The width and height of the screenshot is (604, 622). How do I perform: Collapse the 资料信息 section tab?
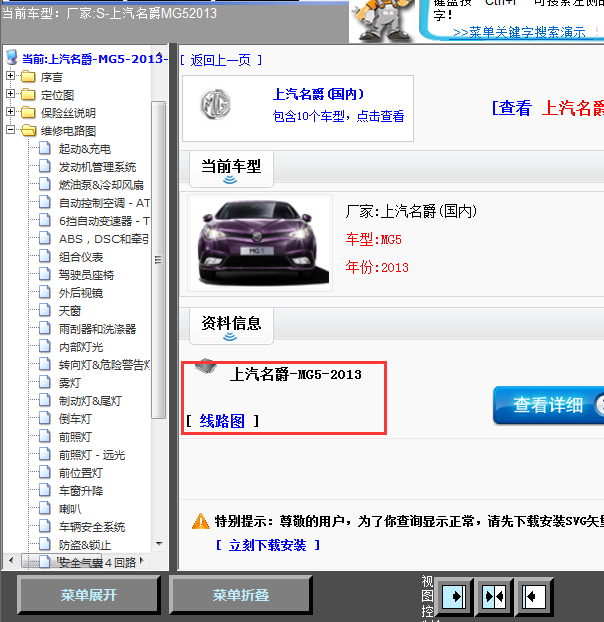pos(231,325)
